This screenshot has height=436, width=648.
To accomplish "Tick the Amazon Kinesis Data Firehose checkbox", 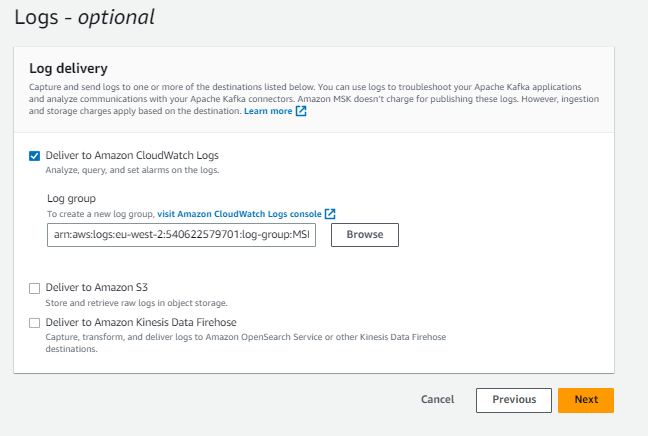I will [35, 323].
